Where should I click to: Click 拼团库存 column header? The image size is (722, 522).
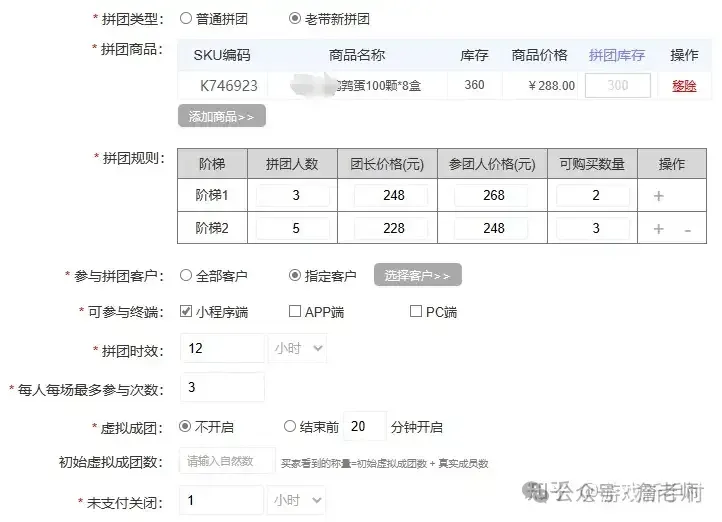pos(617,55)
